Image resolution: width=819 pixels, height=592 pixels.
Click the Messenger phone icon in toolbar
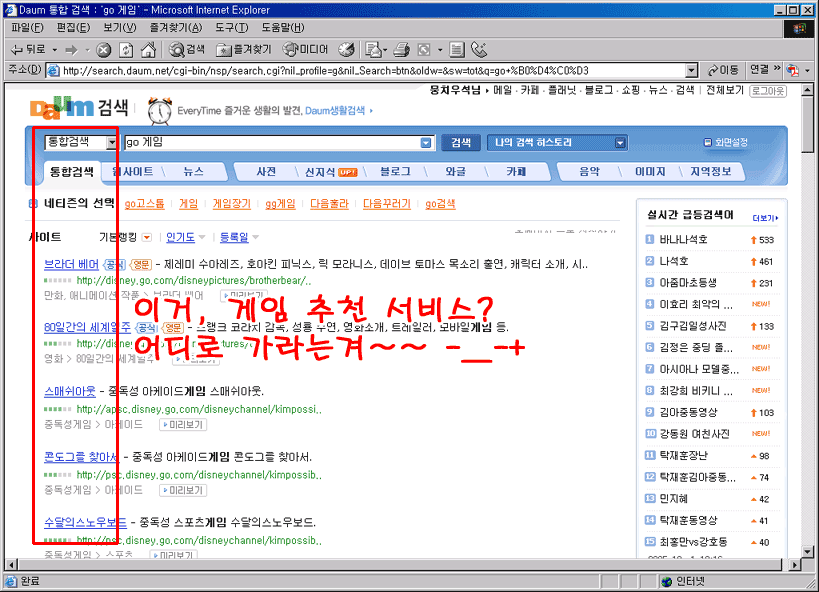478,50
